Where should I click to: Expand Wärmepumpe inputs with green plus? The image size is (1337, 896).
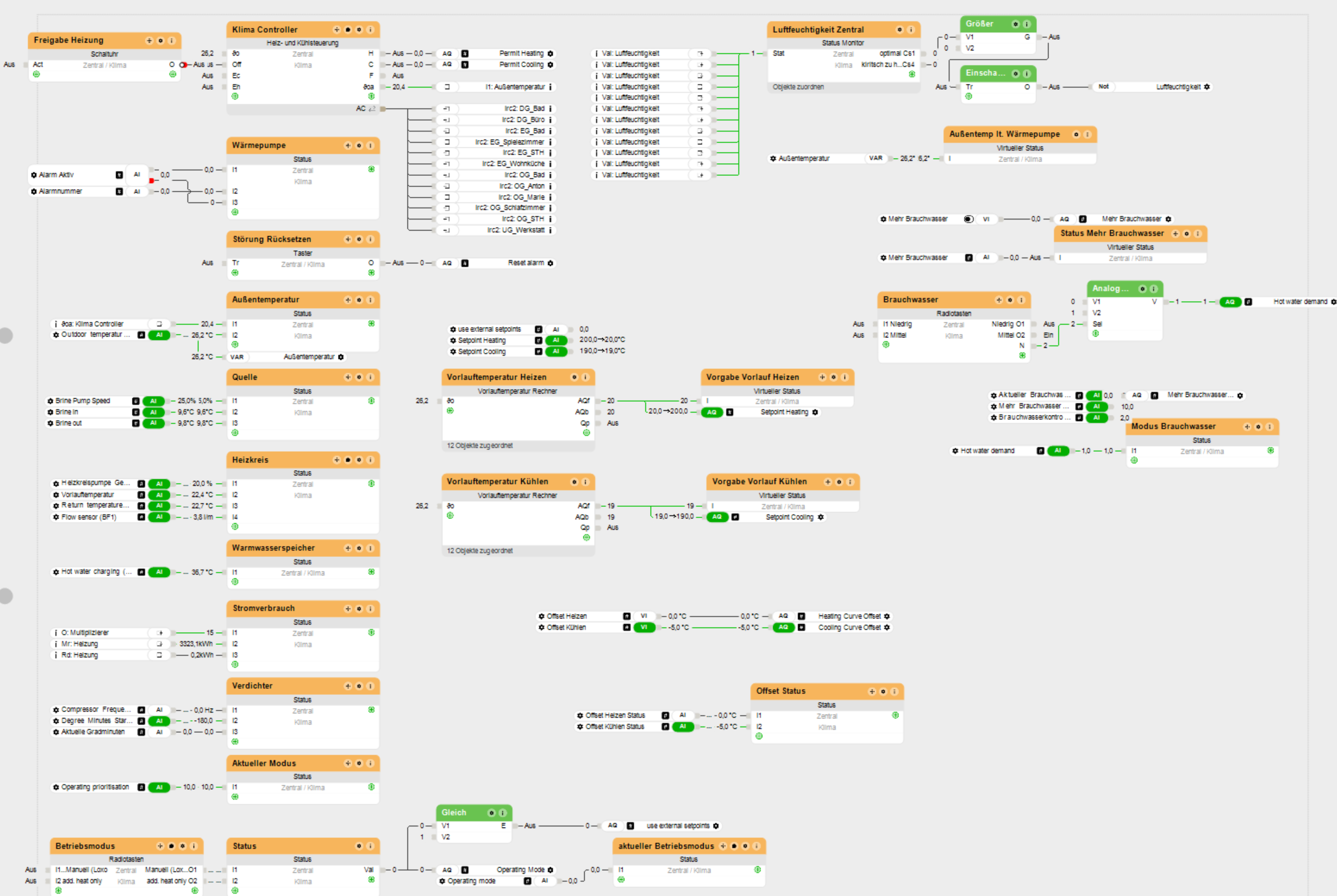pos(235,213)
